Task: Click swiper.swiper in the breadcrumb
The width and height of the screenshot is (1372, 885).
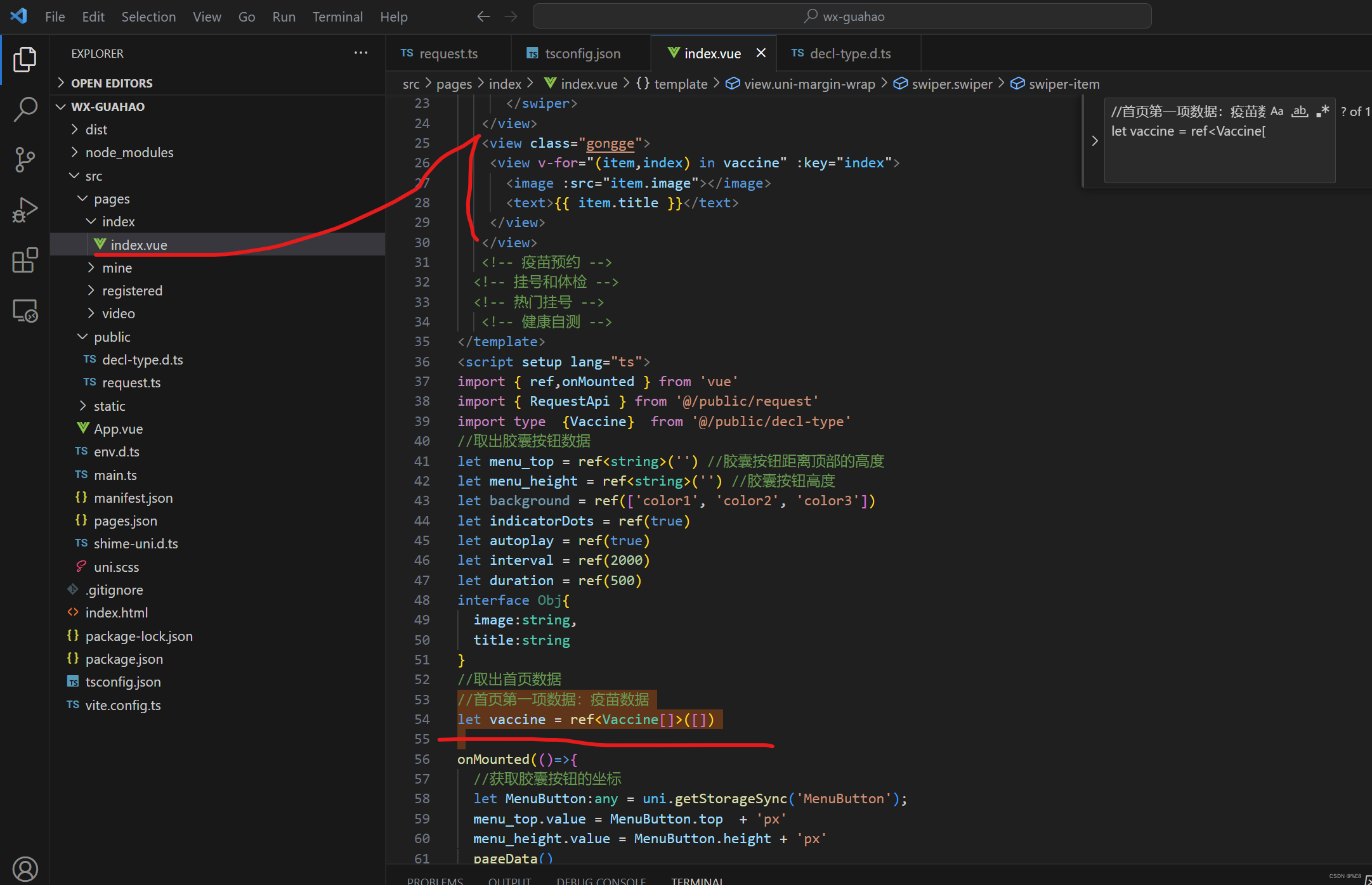Action: 951,84
